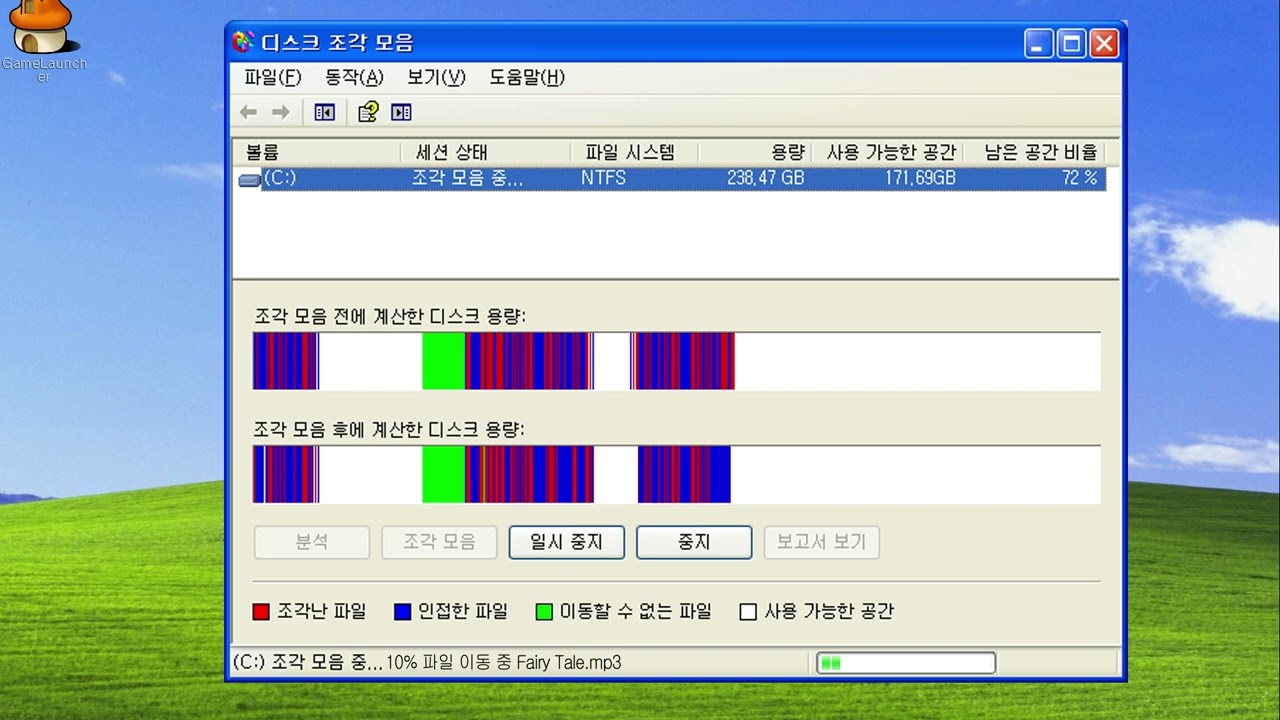1280x720 pixels.
Task: Click the 조각 모음 전에 disk usage map
Action: 677,361
